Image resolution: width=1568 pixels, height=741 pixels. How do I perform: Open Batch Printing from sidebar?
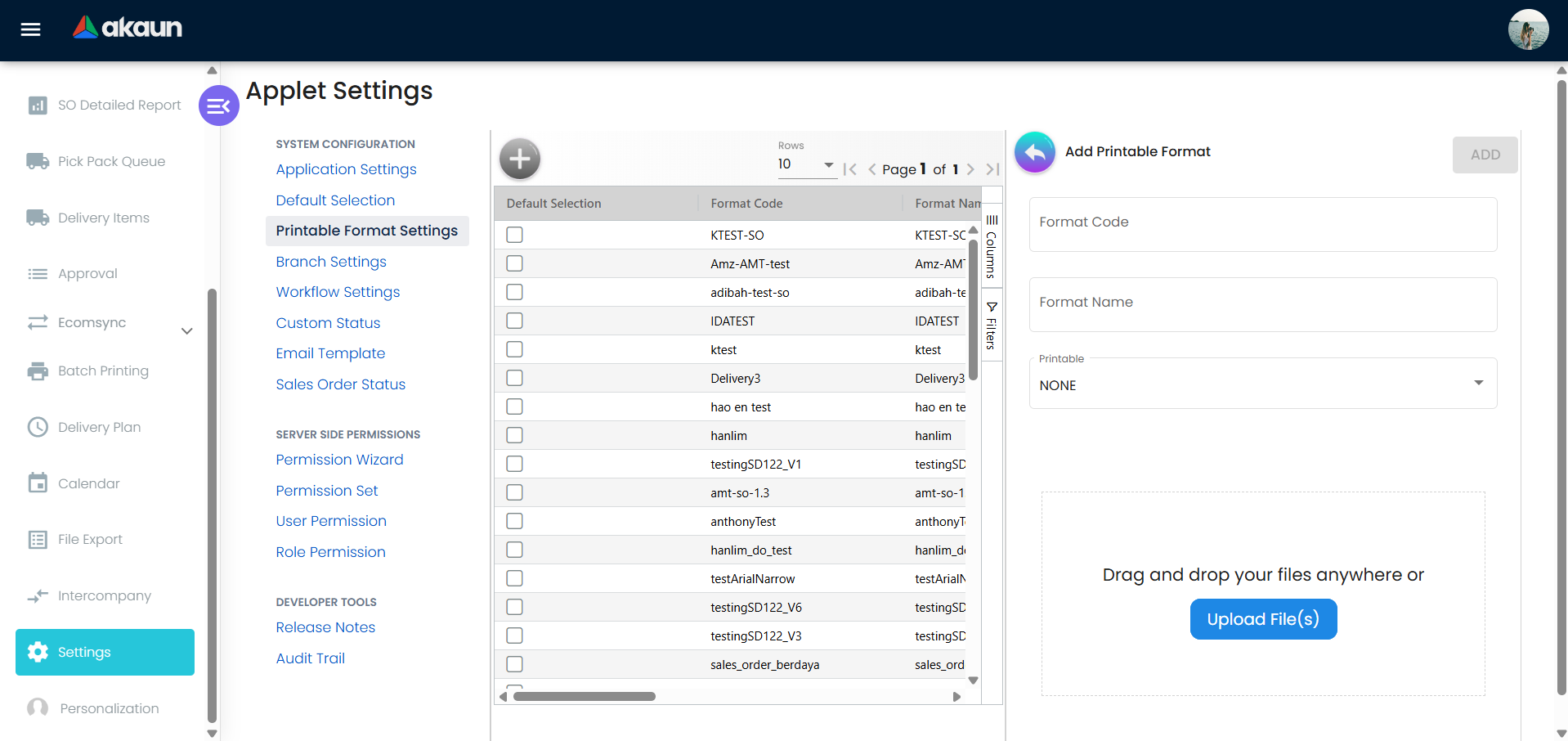[103, 370]
